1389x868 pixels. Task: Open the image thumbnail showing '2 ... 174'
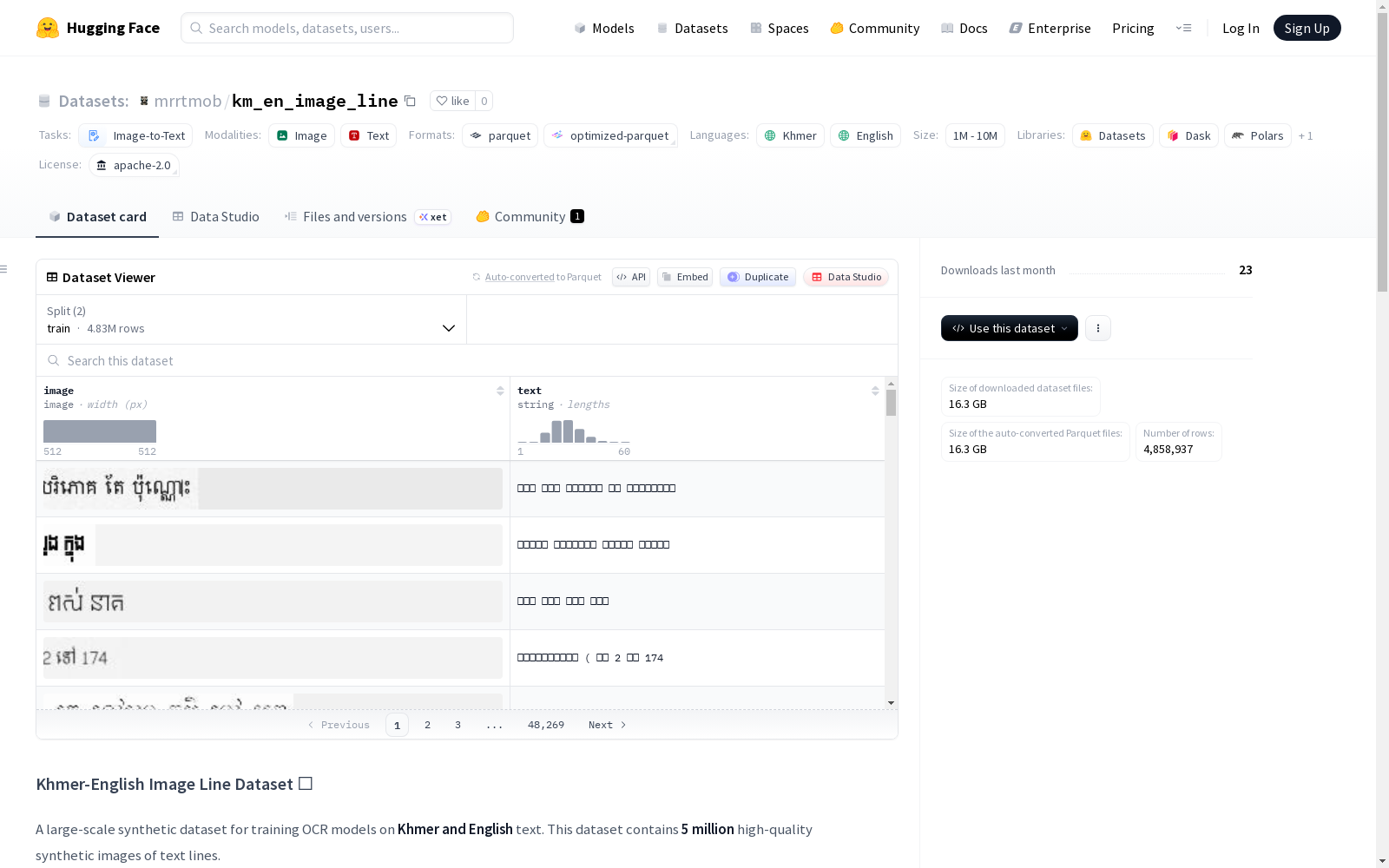(x=273, y=658)
